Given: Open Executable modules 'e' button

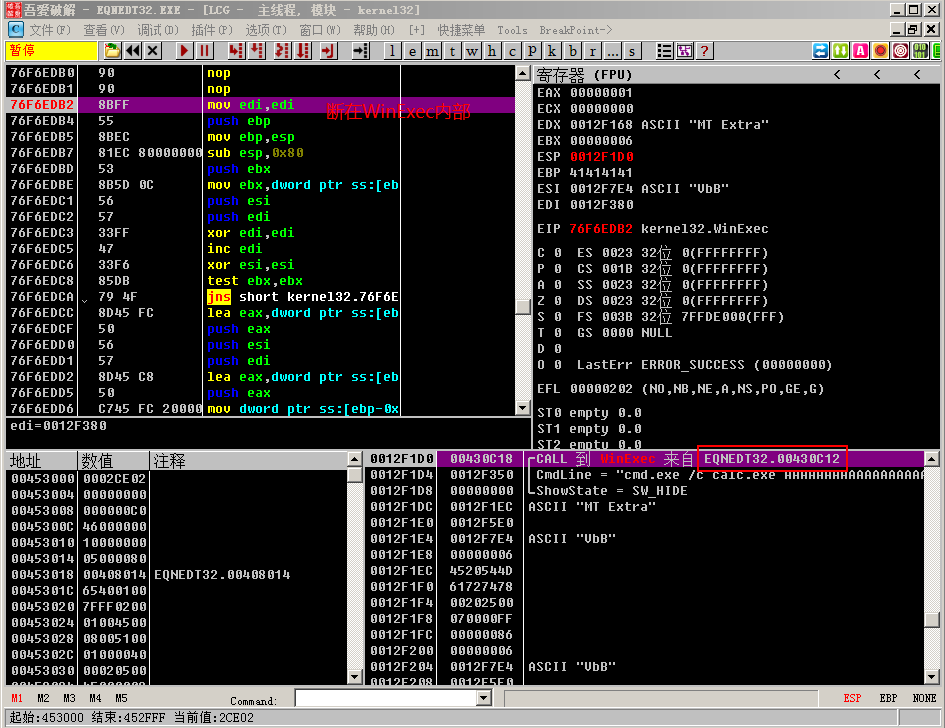Looking at the screenshot, I should coord(412,51).
